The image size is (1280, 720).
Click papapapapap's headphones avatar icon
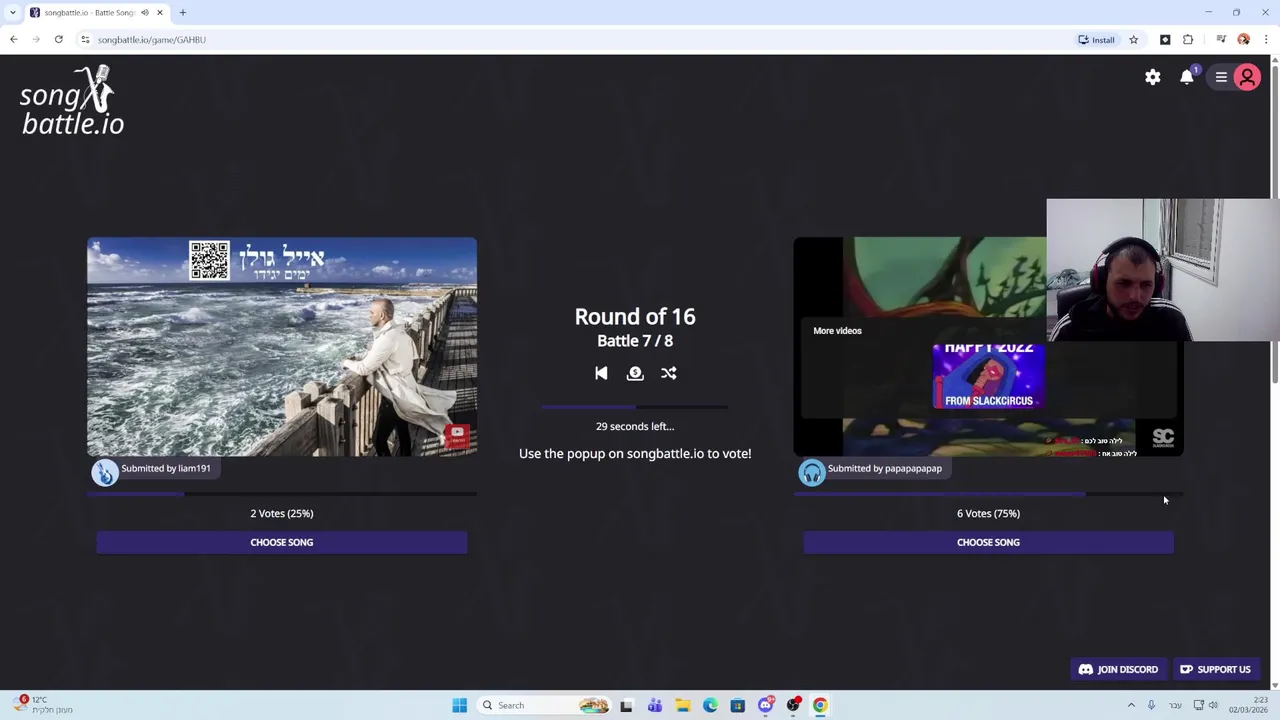(811, 472)
